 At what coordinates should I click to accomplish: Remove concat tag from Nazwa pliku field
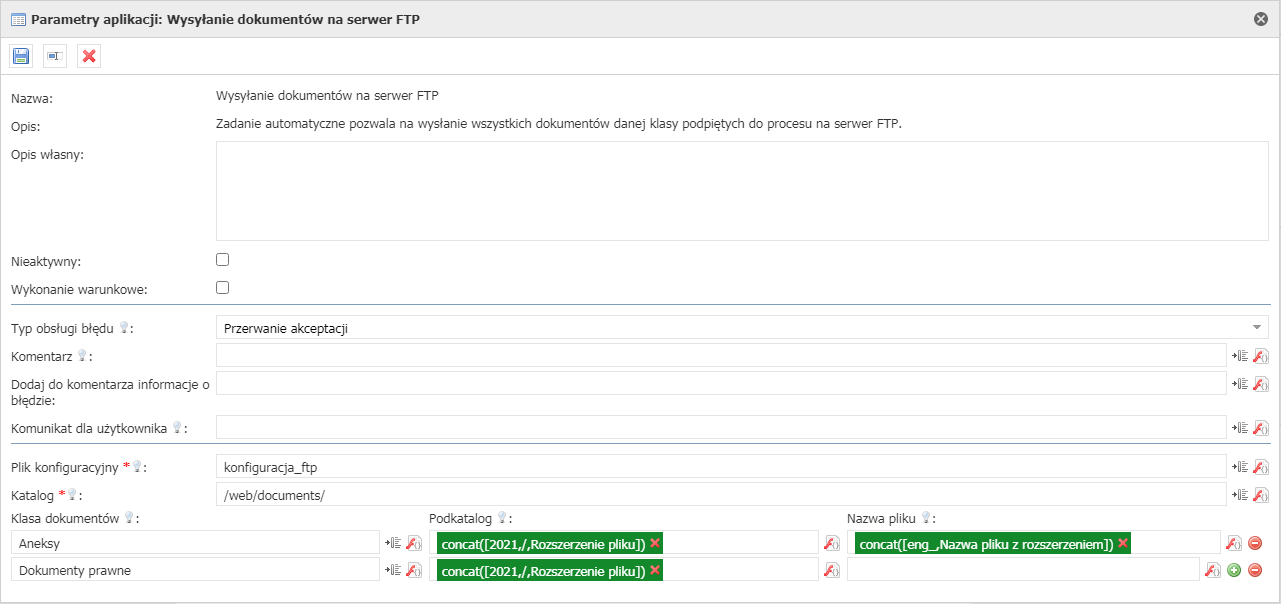click(1123, 543)
